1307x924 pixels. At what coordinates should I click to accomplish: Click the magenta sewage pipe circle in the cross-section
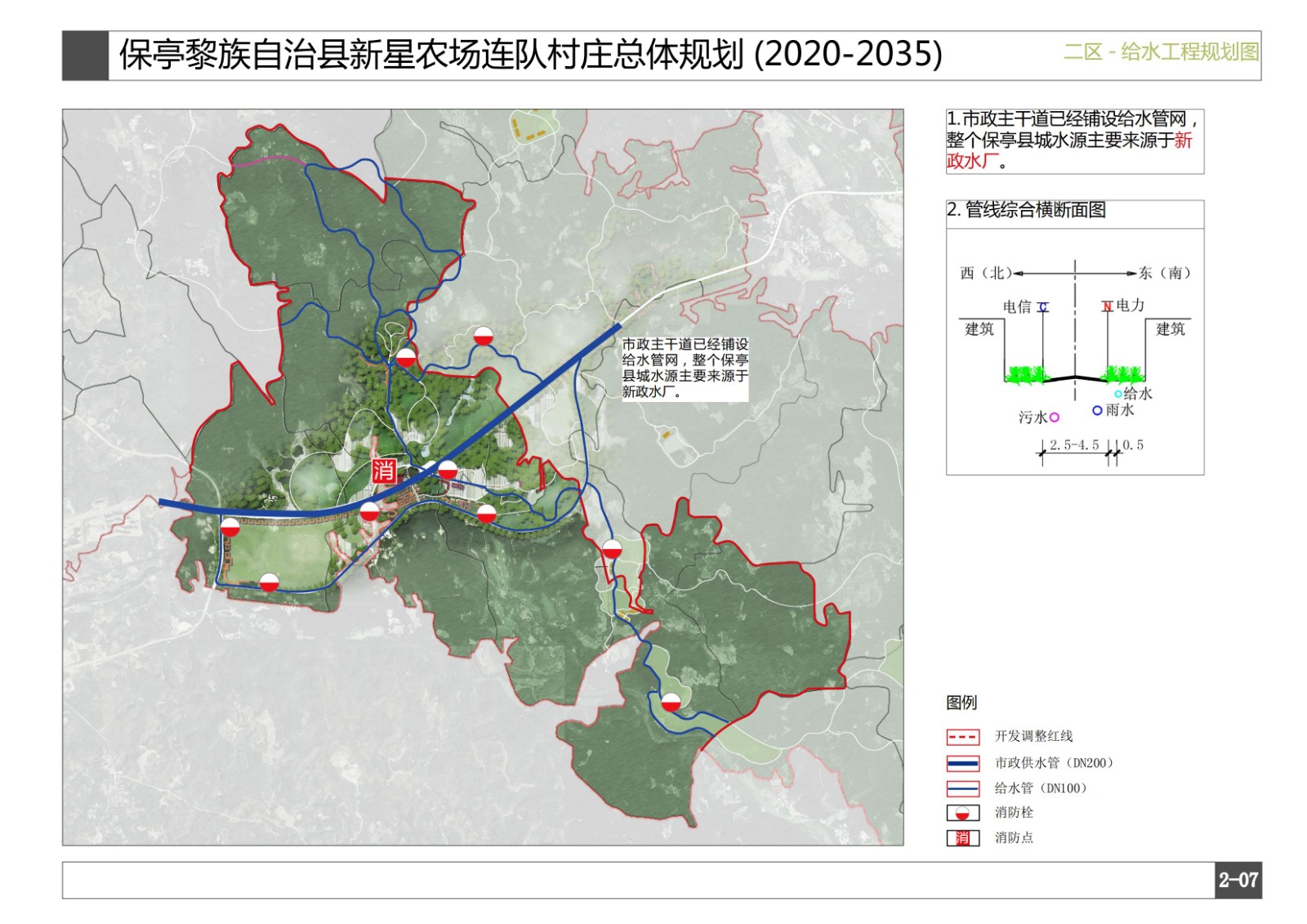(1054, 417)
